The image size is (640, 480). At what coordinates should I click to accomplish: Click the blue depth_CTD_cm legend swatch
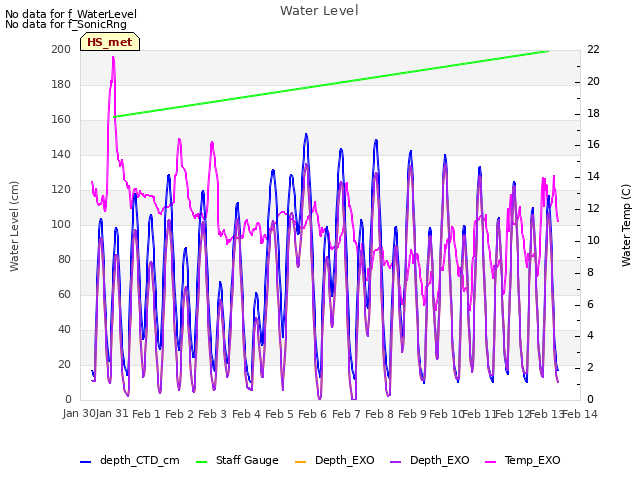click(x=85, y=462)
